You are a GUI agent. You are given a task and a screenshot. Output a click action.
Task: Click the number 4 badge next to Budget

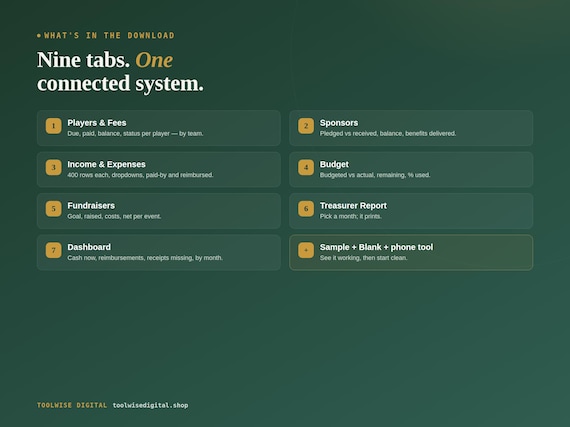306,168
